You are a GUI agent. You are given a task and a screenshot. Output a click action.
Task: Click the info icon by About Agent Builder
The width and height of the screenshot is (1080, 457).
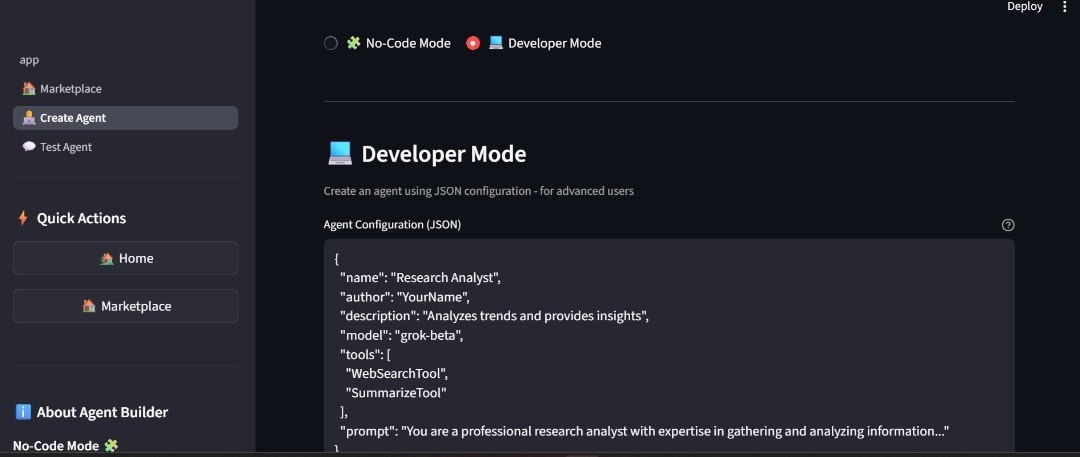23,412
